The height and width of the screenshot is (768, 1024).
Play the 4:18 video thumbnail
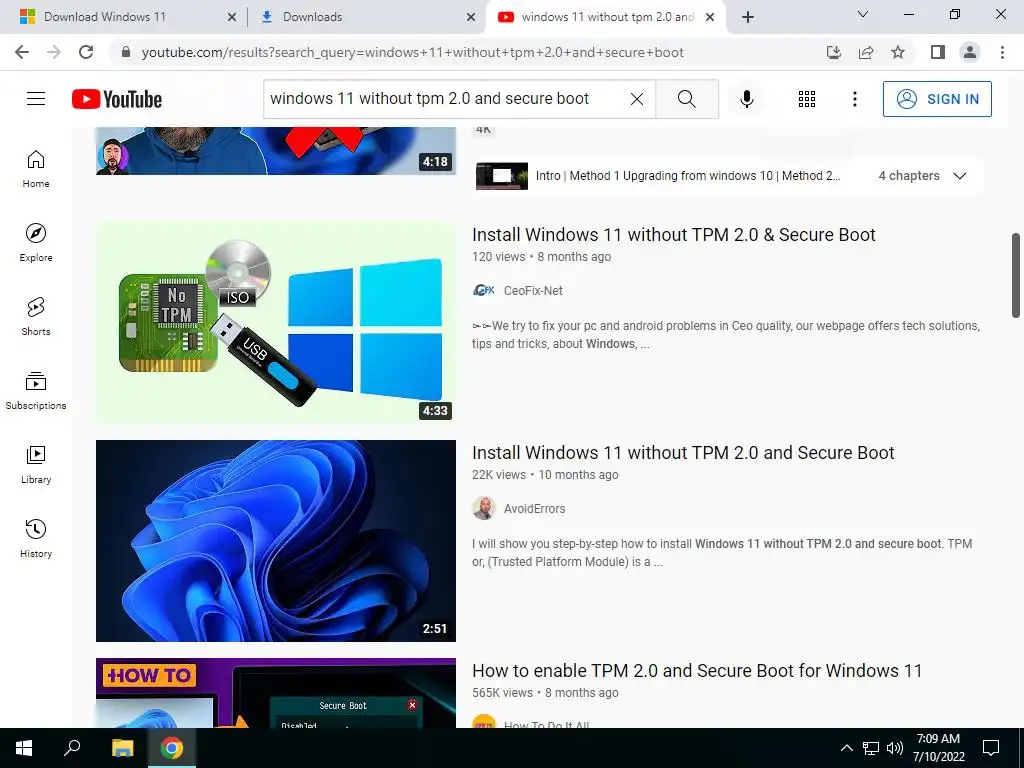[276, 151]
